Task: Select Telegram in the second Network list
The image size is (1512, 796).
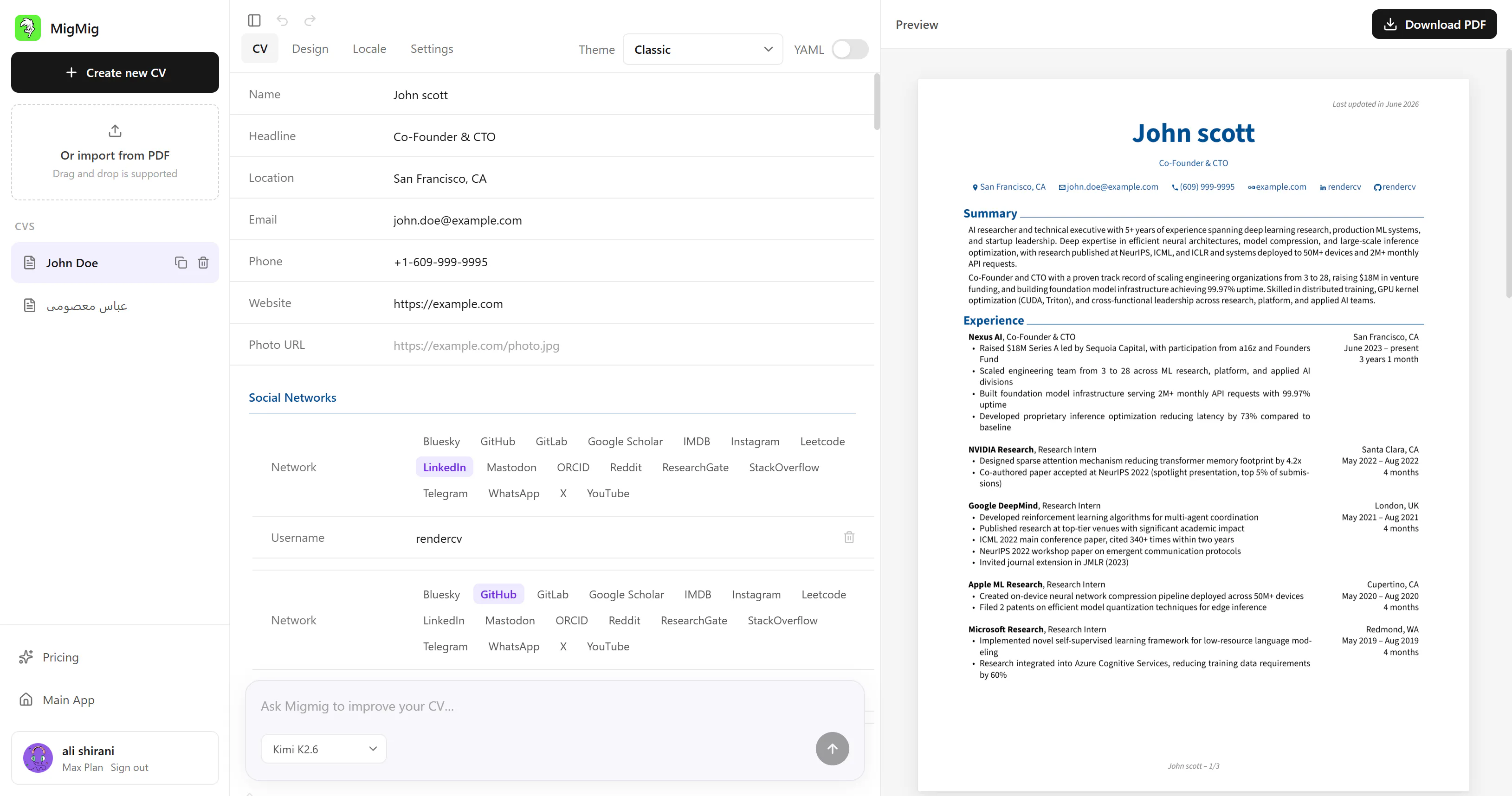Action: [x=445, y=647]
